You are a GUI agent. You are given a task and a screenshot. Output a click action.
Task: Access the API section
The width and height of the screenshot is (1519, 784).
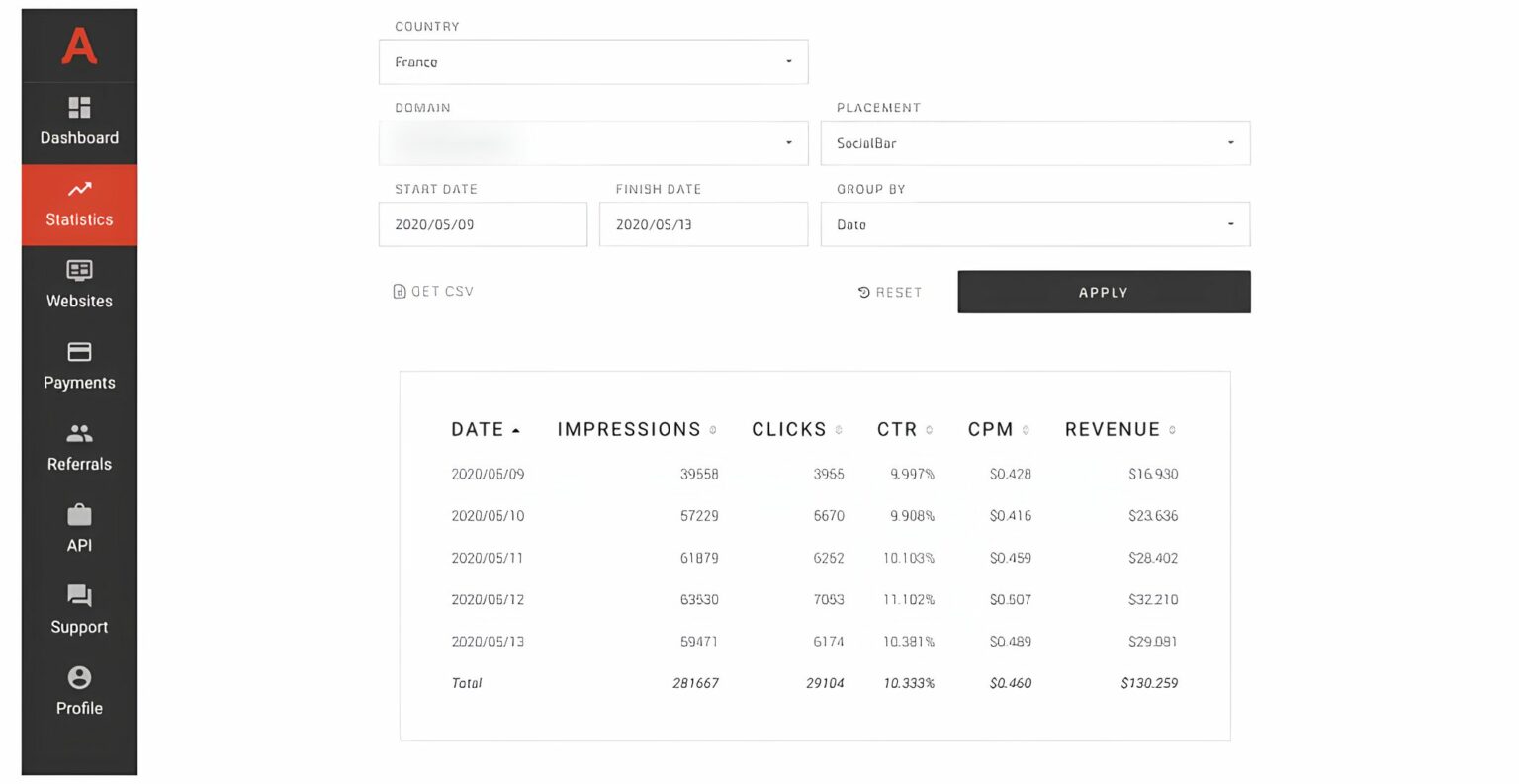79,531
